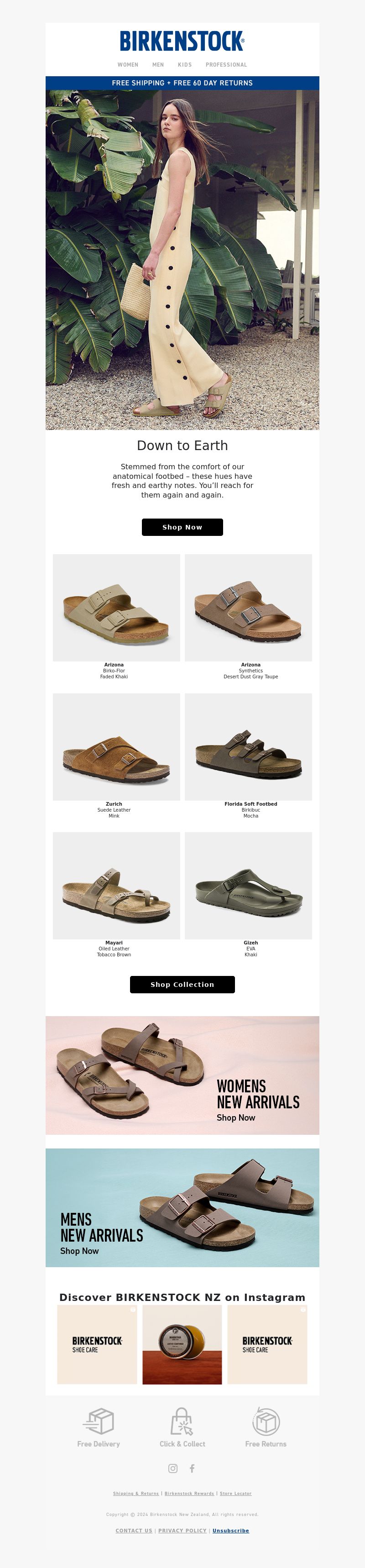
Task: Open the WOMEN navigation item
Action: coord(128,64)
